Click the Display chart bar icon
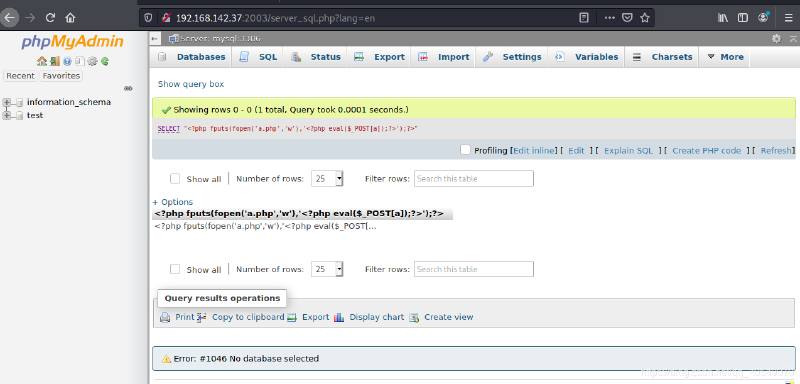The height and width of the screenshot is (384, 800). click(x=339, y=317)
